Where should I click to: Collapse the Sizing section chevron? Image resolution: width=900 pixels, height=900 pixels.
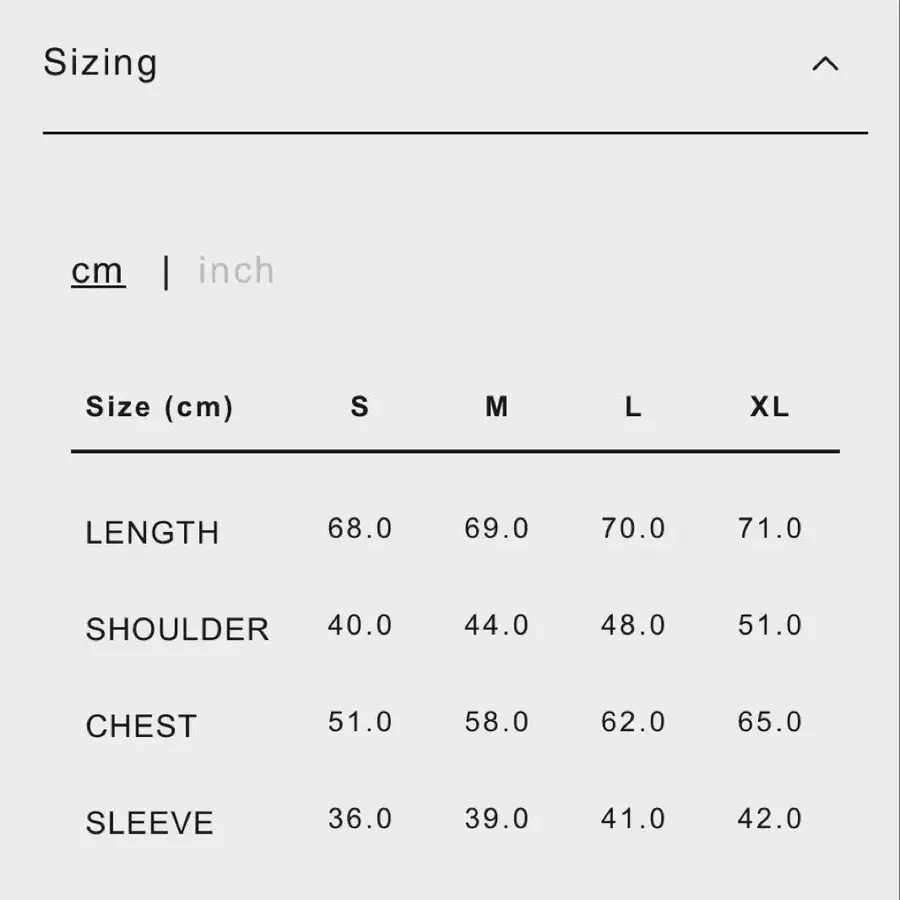pyautogui.click(x=825, y=64)
